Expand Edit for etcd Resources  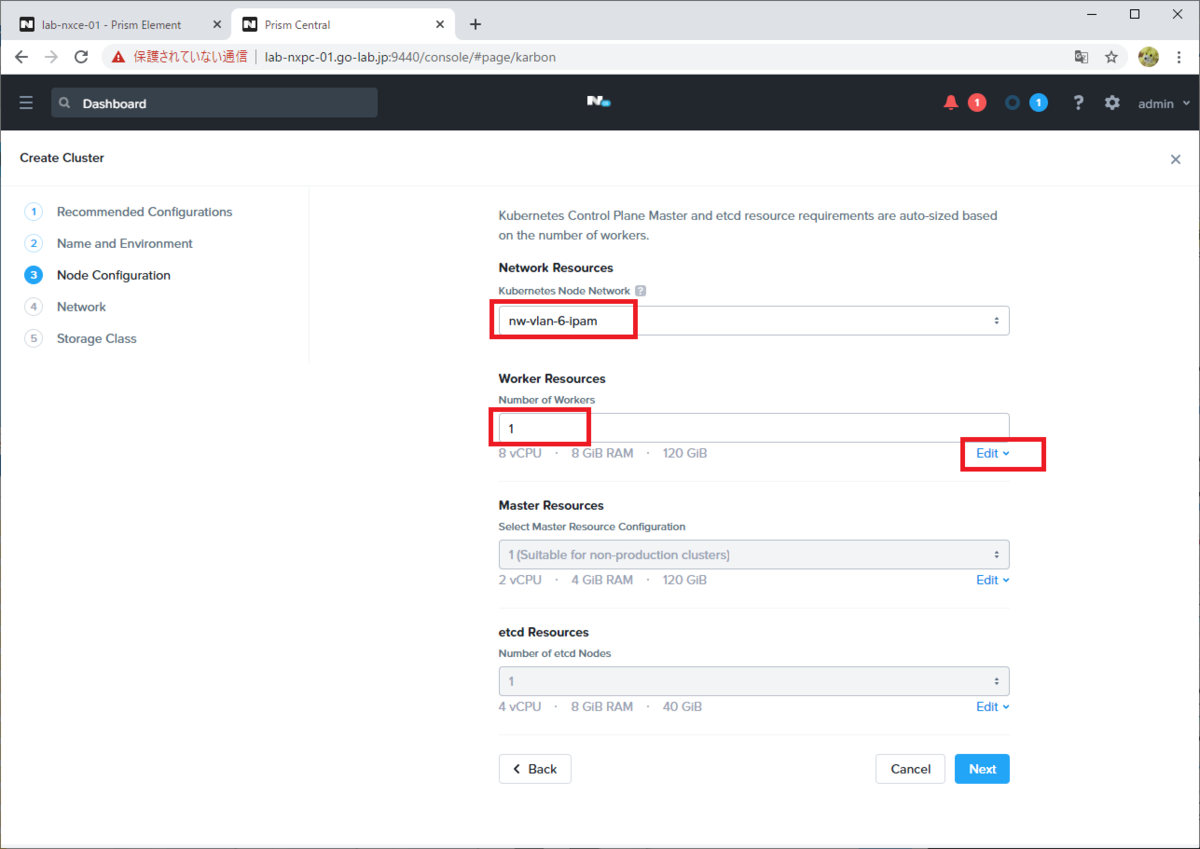pos(993,707)
